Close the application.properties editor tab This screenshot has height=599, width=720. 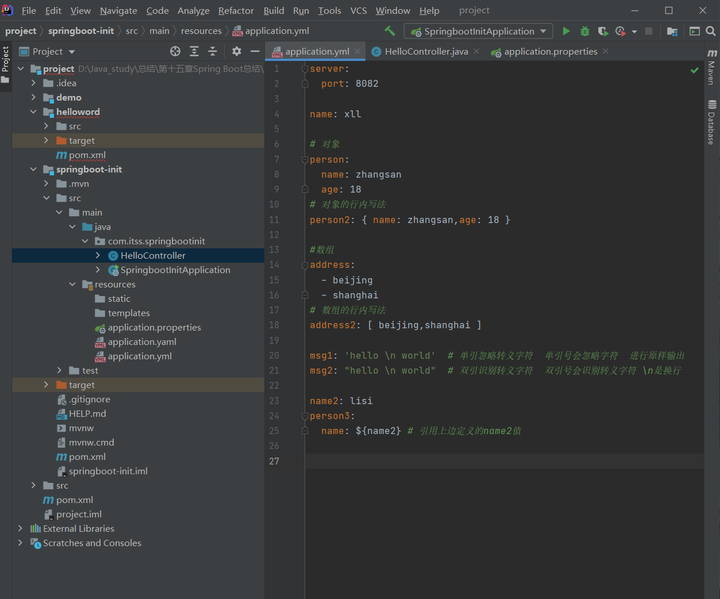(x=606, y=51)
